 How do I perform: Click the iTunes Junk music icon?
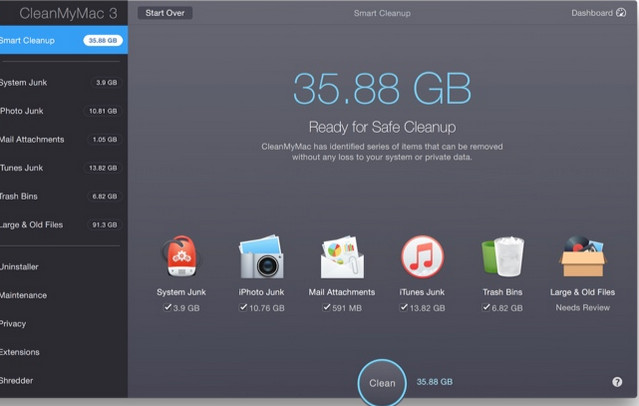(422, 258)
